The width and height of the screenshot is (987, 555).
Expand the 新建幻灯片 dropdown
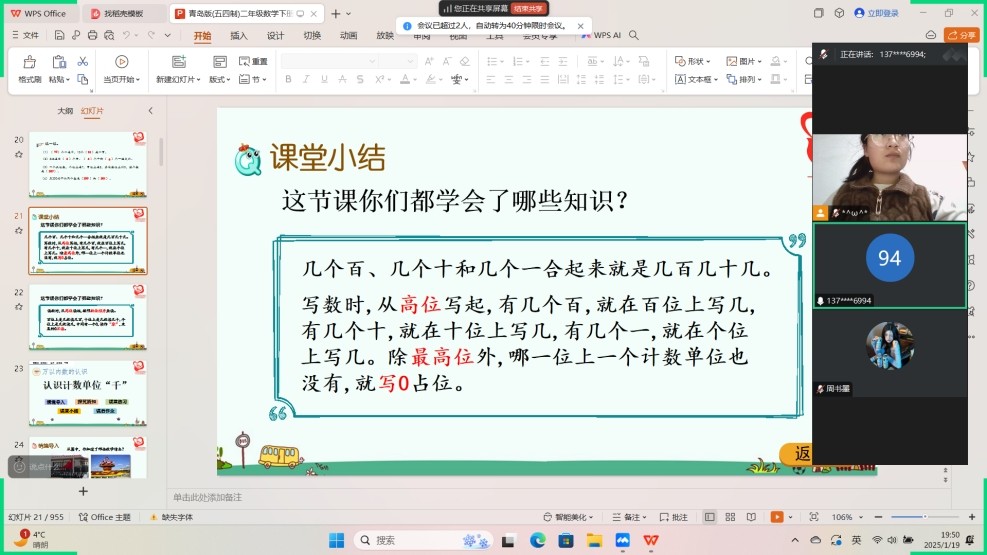coord(178,79)
